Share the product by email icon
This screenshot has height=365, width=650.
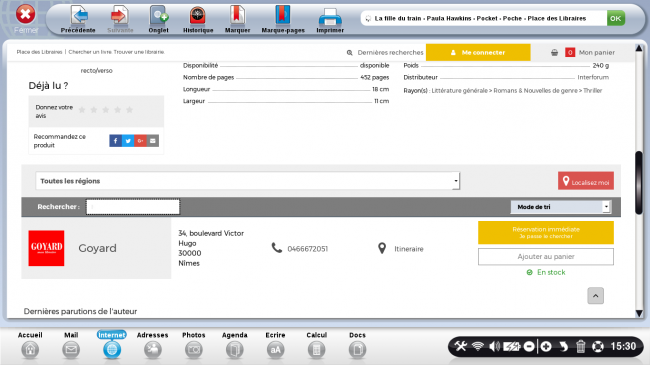tap(153, 141)
